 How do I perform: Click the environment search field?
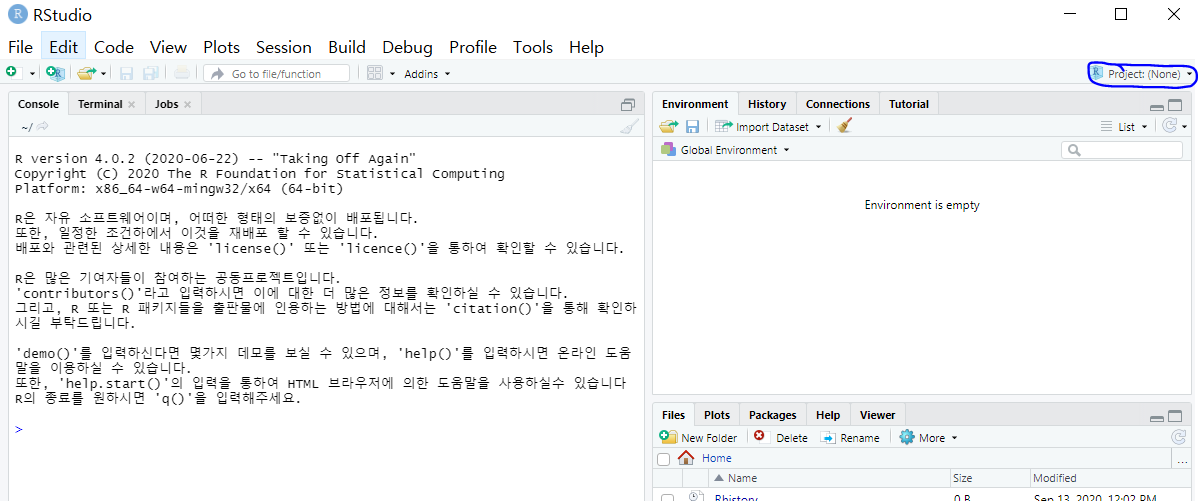(x=1122, y=150)
